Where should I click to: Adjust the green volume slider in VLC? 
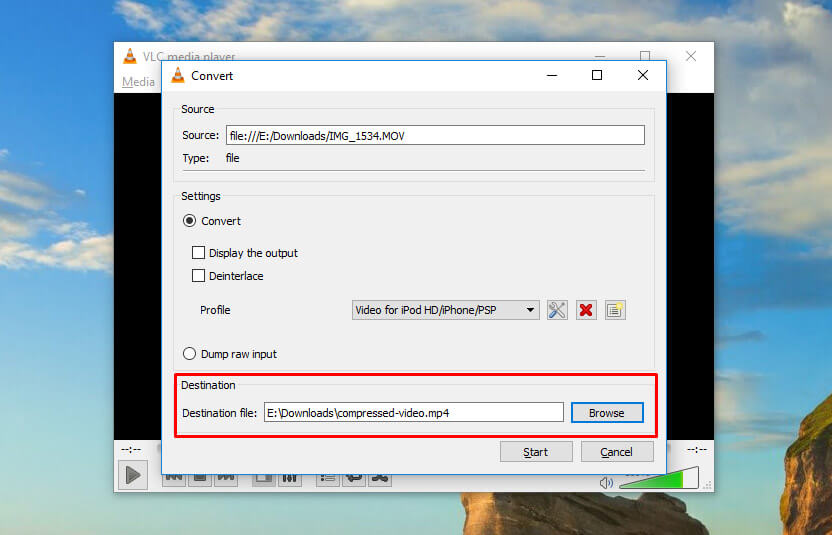click(659, 478)
